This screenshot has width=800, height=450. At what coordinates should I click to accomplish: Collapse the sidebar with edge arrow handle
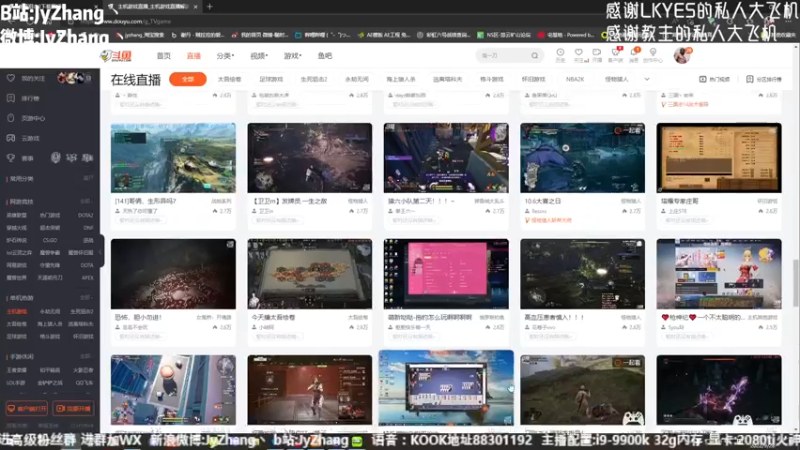[x=102, y=251]
